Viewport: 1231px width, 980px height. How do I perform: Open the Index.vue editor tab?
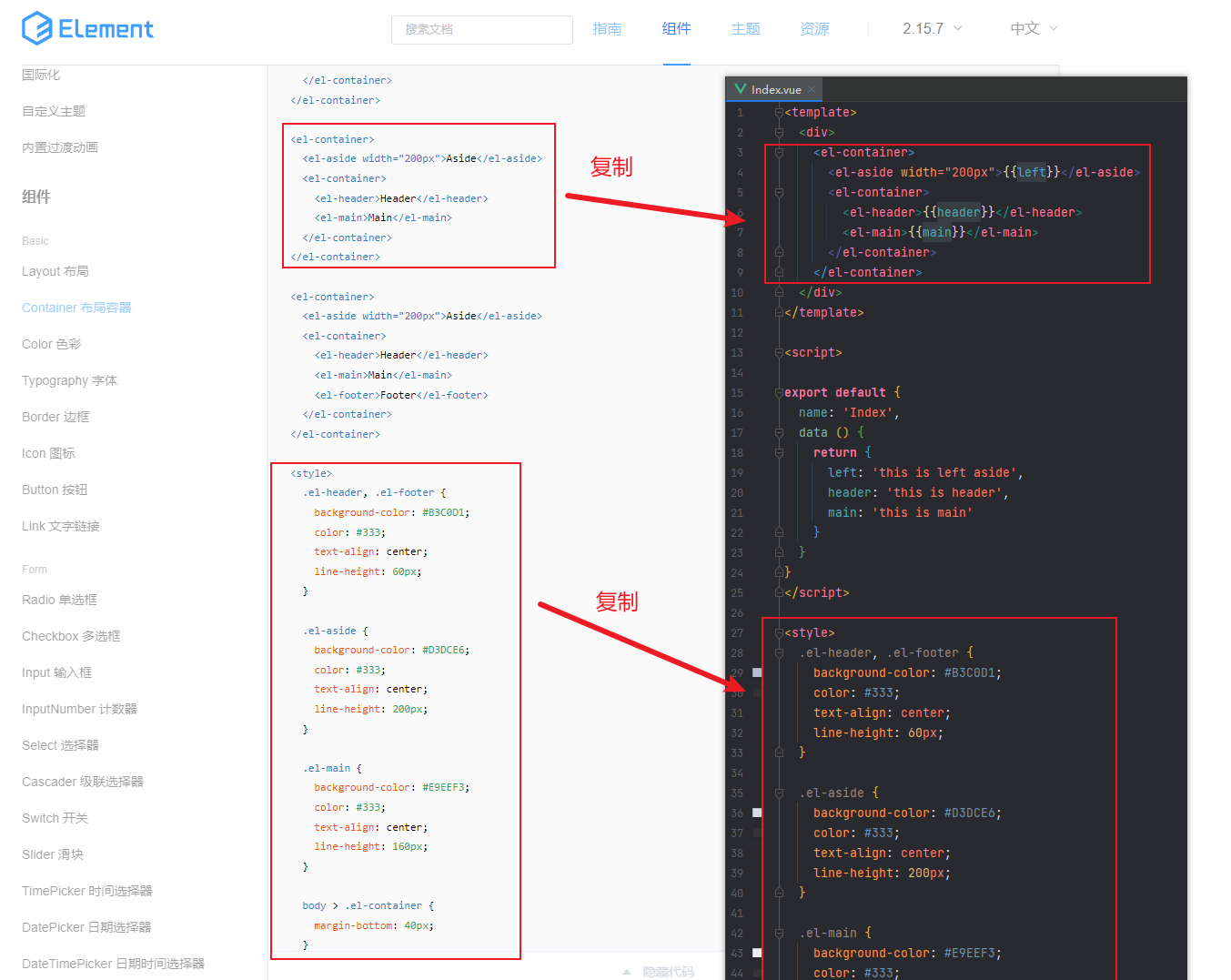pos(774,89)
